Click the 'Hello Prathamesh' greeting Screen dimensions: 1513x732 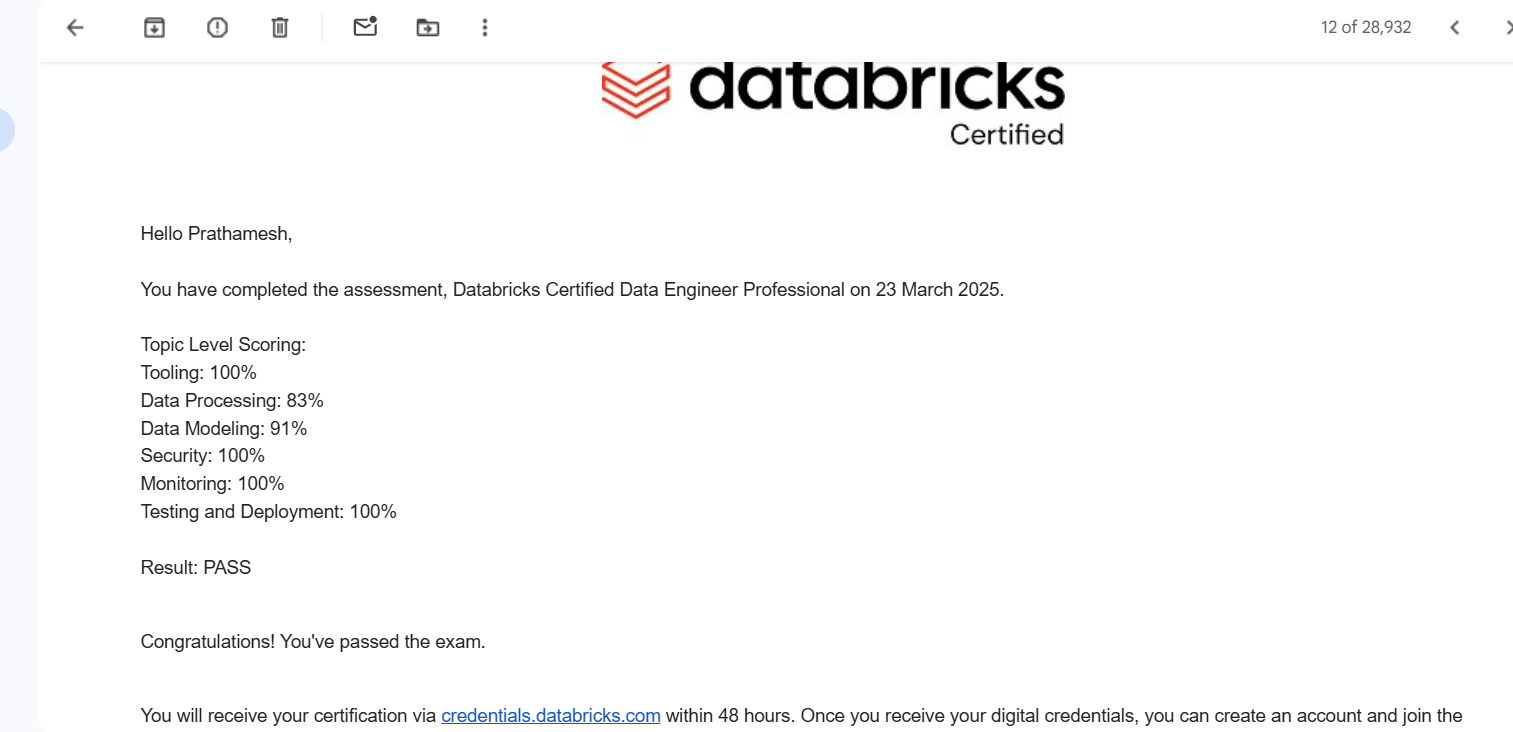(x=215, y=233)
